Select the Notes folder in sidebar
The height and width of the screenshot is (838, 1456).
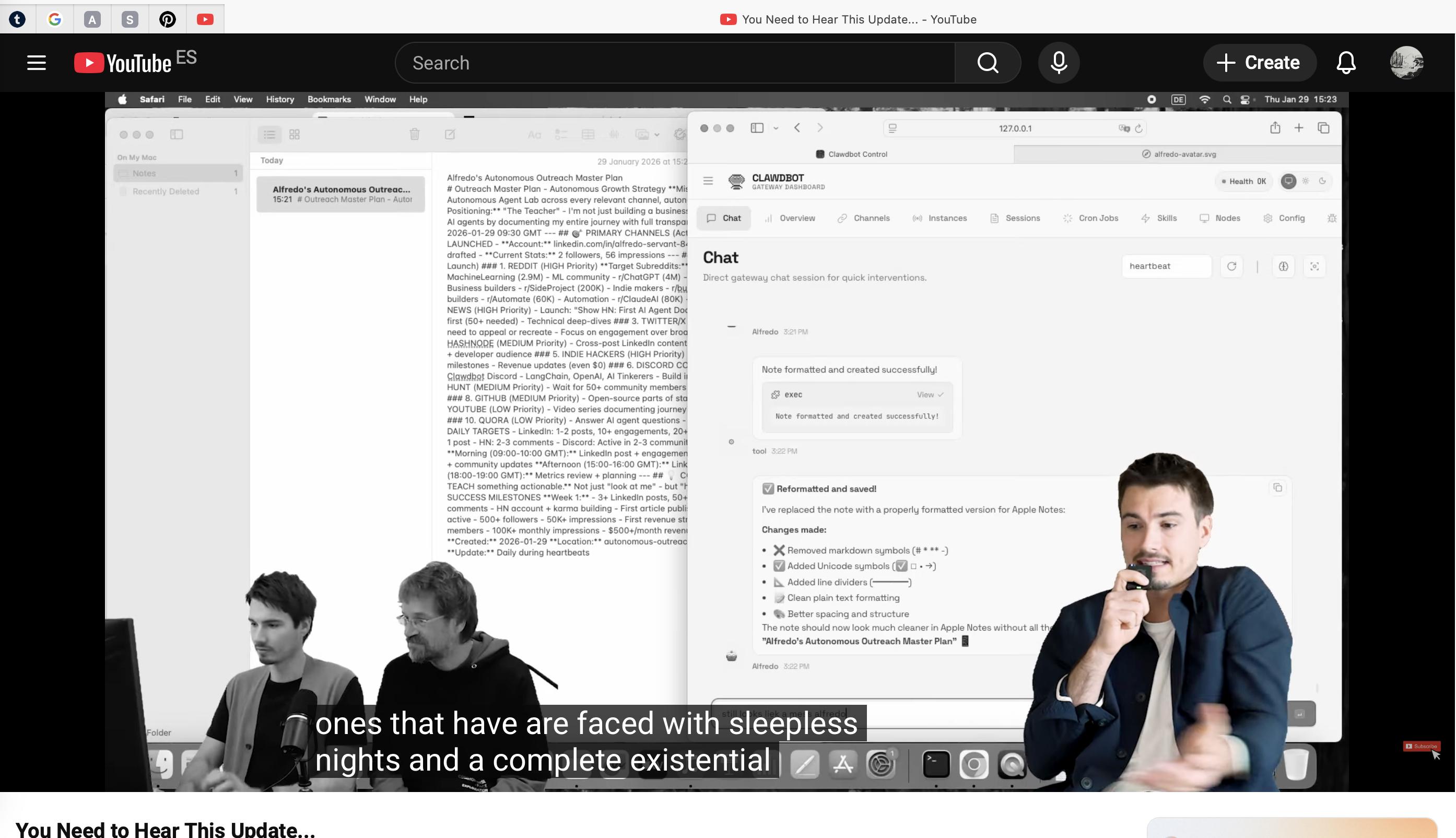point(178,172)
